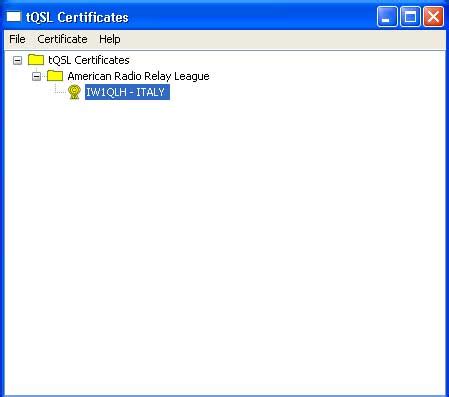Maximize the tQSL Certificates window

(410, 16)
